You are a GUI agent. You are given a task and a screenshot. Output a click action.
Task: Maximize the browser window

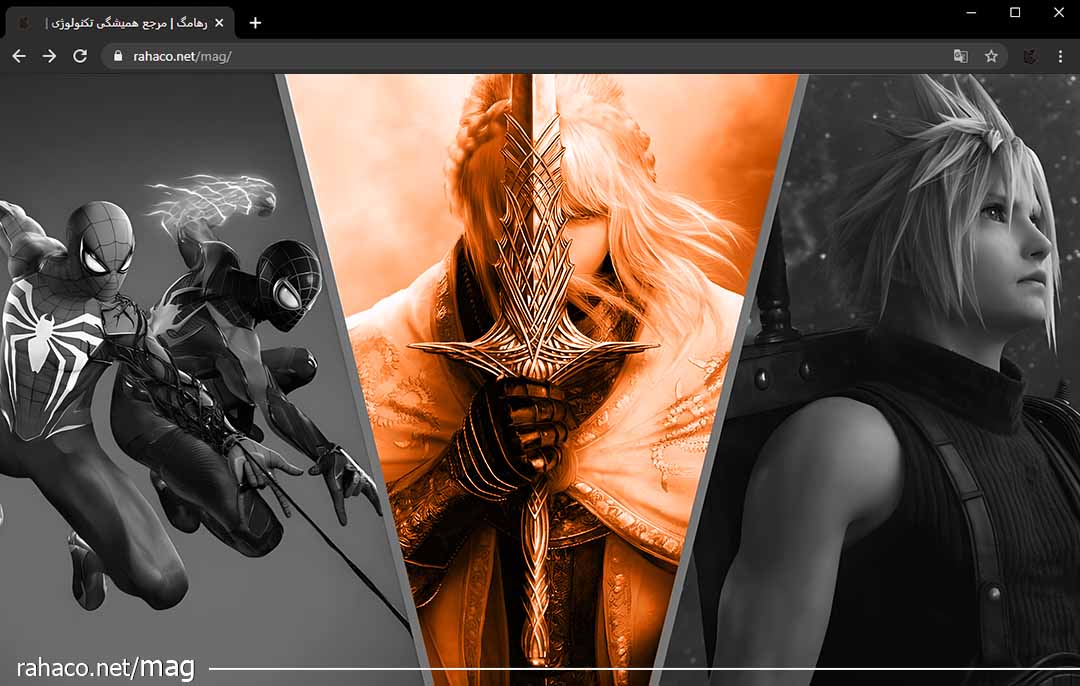[x=1015, y=12]
